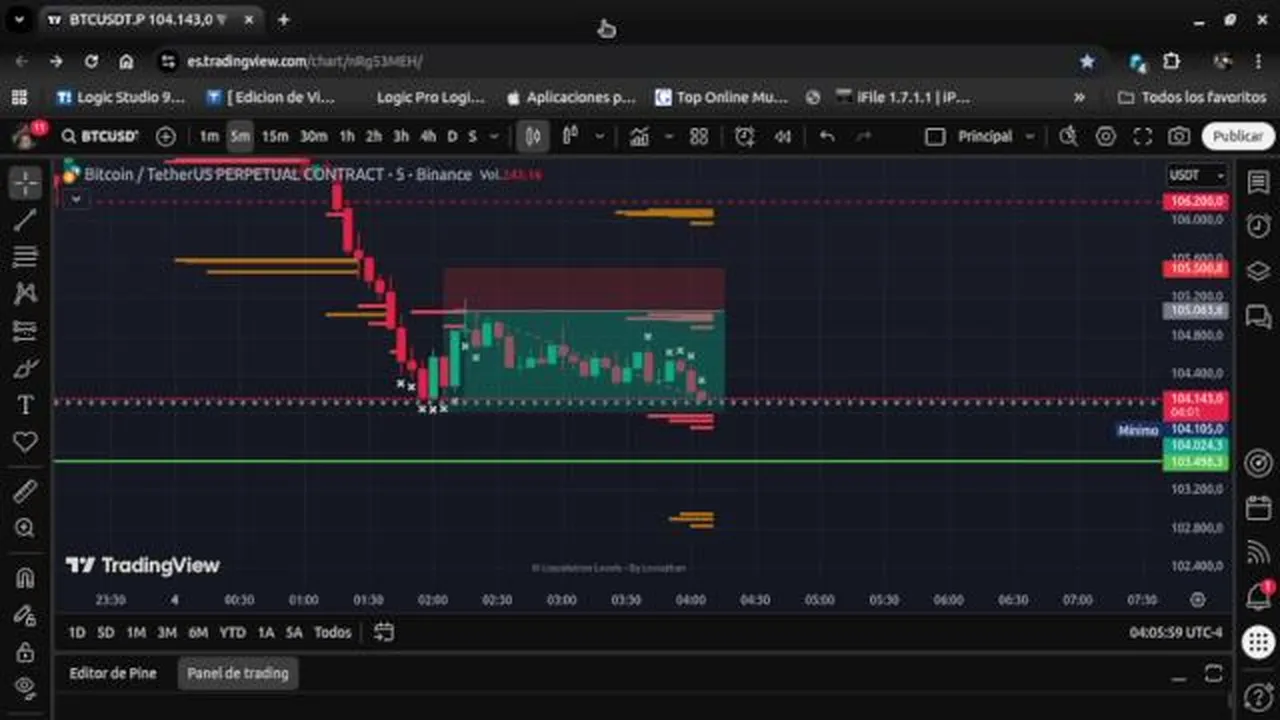
Task: Take a chart snapshot with camera
Action: (1179, 136)
